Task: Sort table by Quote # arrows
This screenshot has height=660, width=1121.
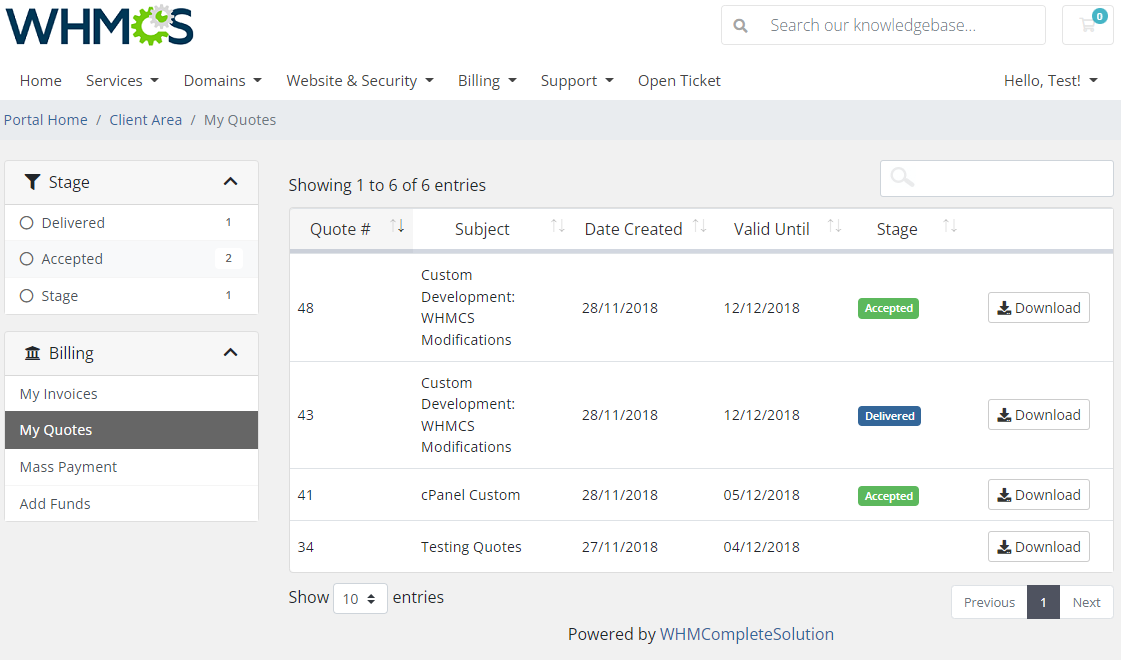Action: [x=397, y=227]
